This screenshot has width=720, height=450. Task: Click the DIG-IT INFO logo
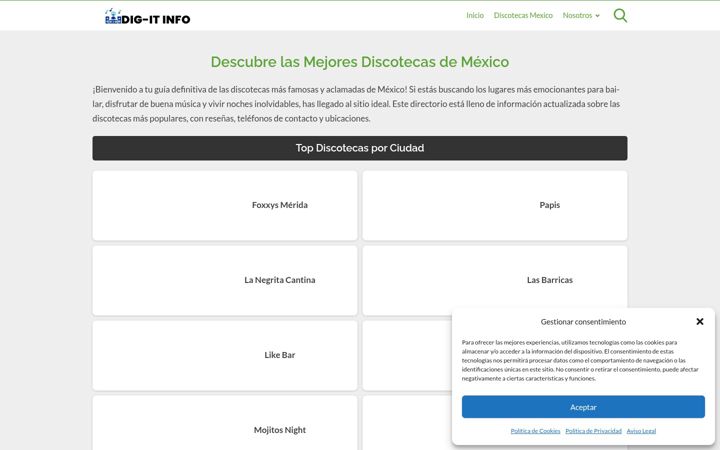147,17
